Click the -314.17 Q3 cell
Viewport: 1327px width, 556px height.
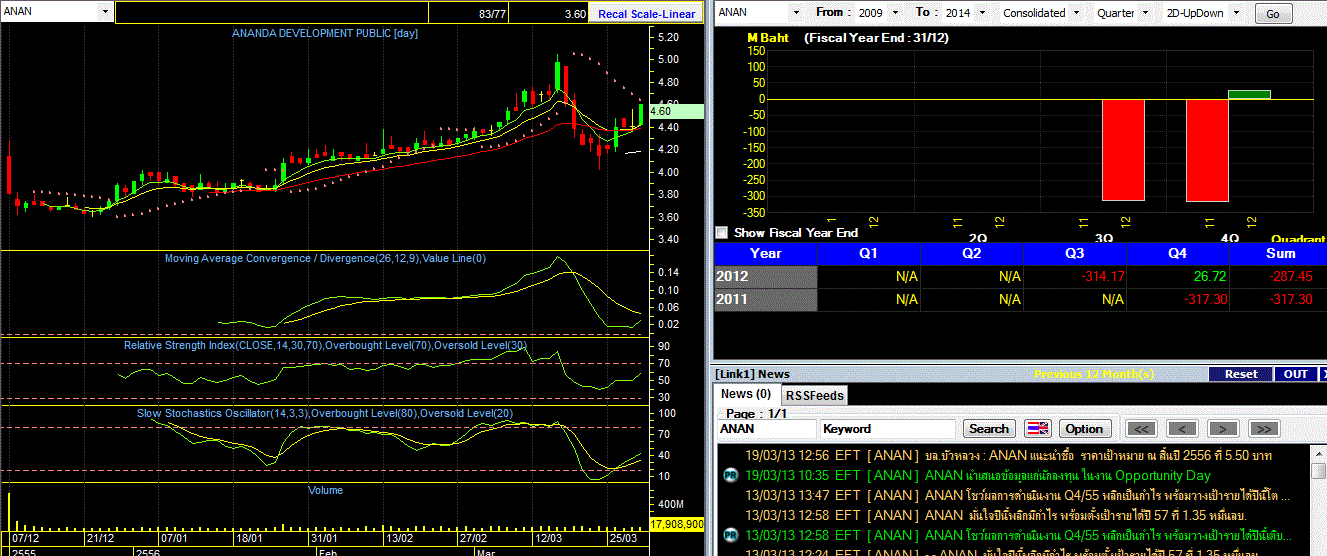1075,276
